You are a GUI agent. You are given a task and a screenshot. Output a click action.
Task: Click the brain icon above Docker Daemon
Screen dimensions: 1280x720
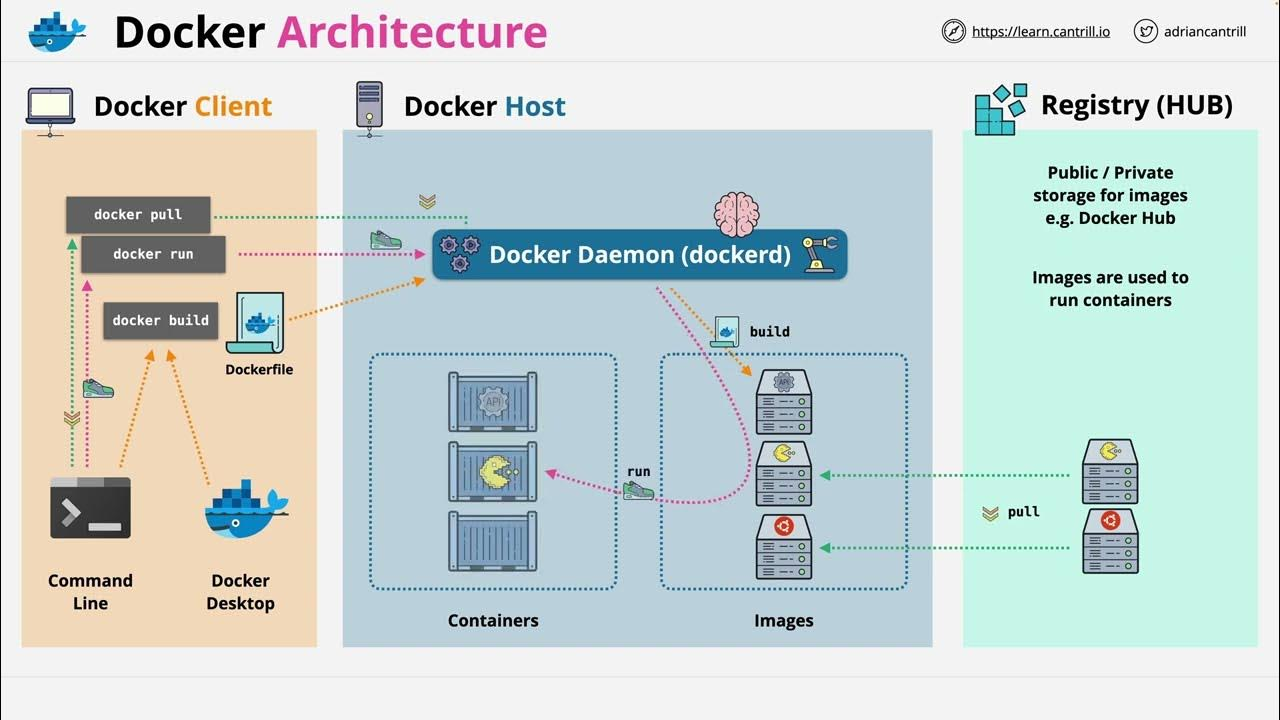pyautogui.click(x=736, y=213)
